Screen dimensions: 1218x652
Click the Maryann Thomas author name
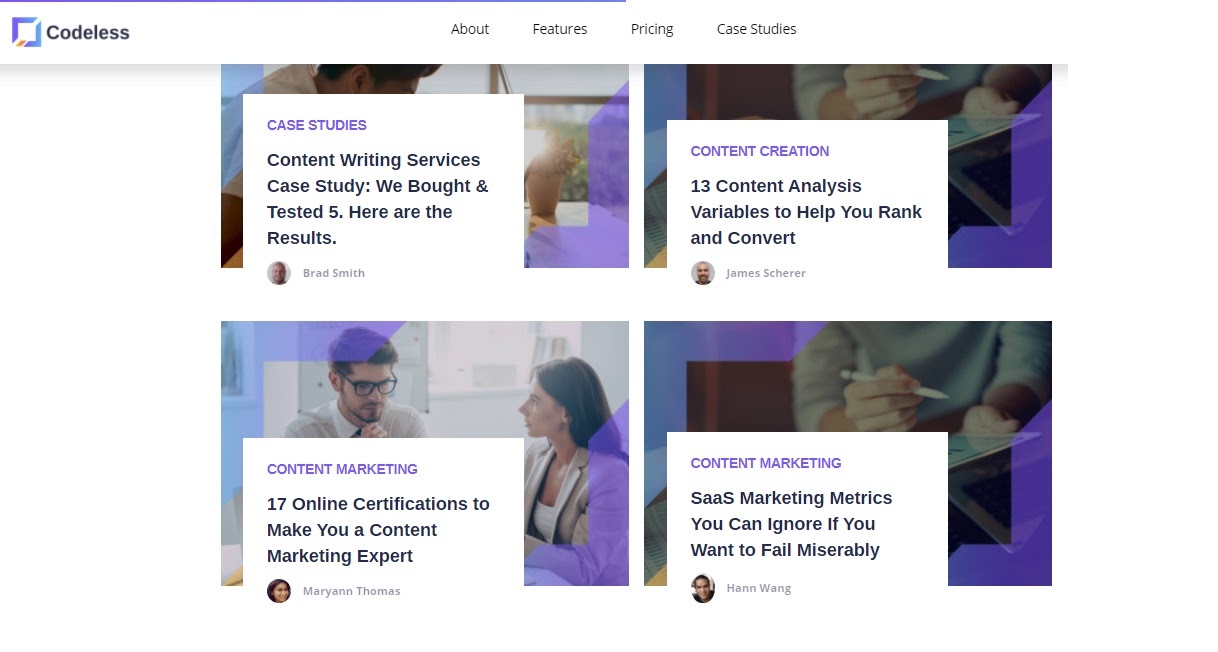(352, 591)
